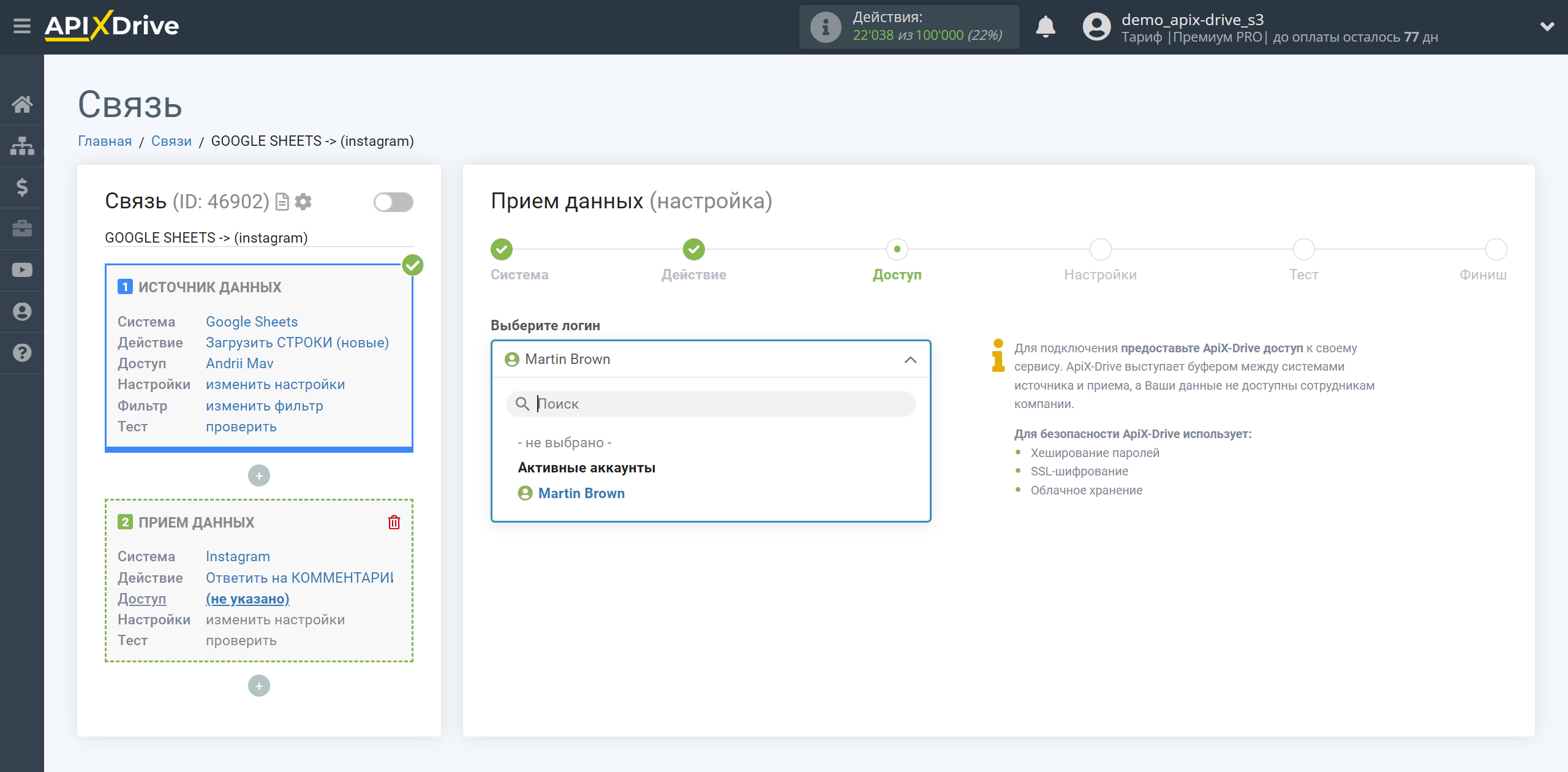This screenshot has height=772, width=1568.
Task: Click the demo_apix-drive_s3 username
Action: [1192, 20]
